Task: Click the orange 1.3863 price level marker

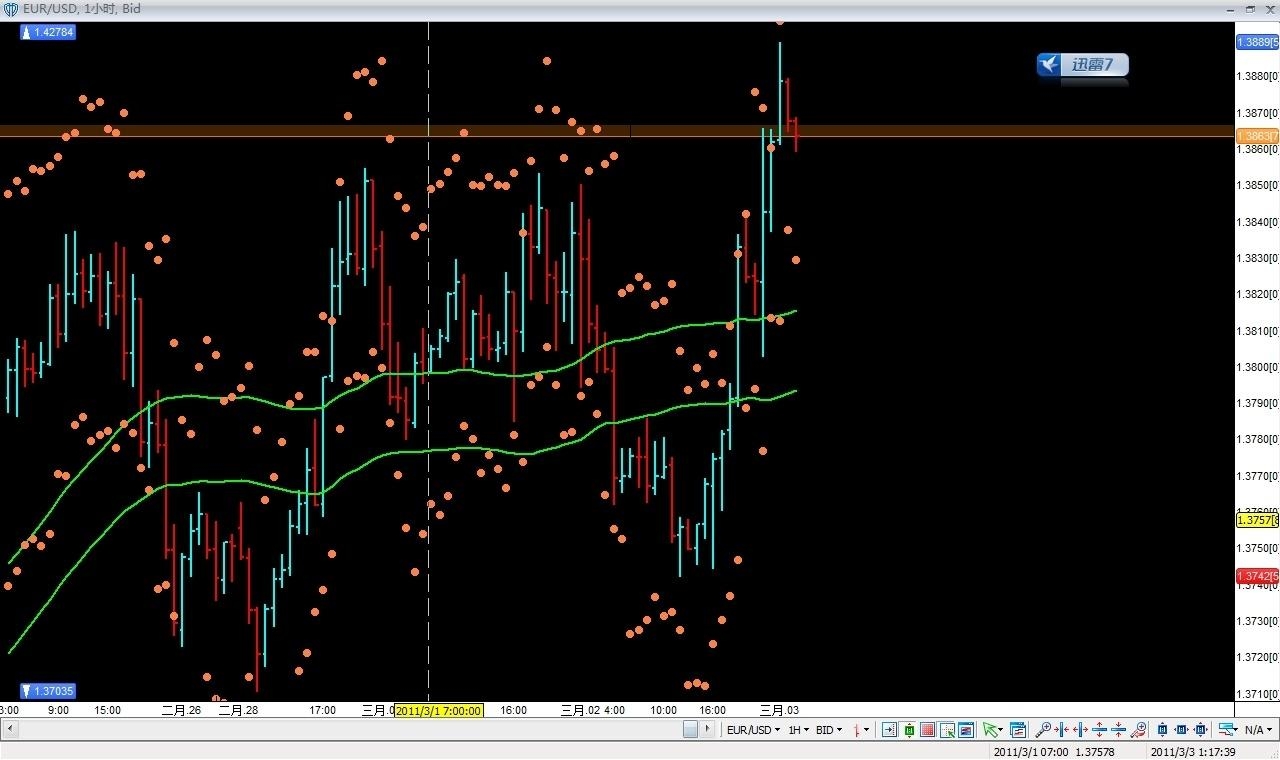Action: (x=1257, y=136)
